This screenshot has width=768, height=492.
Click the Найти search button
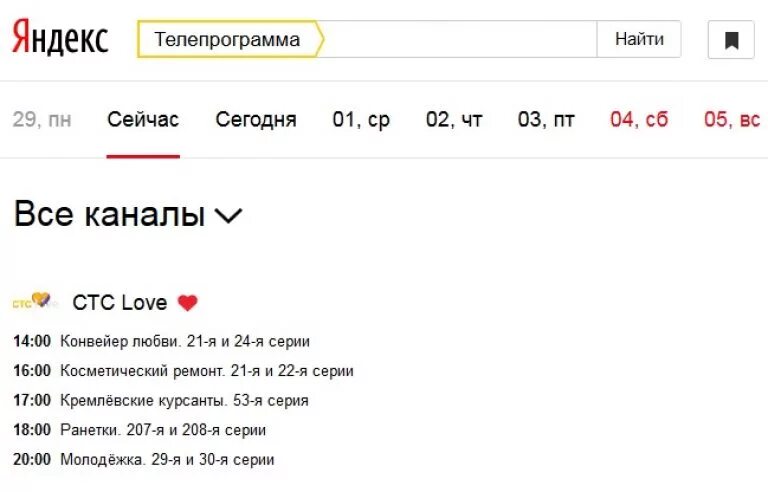[x=639, y=39]
